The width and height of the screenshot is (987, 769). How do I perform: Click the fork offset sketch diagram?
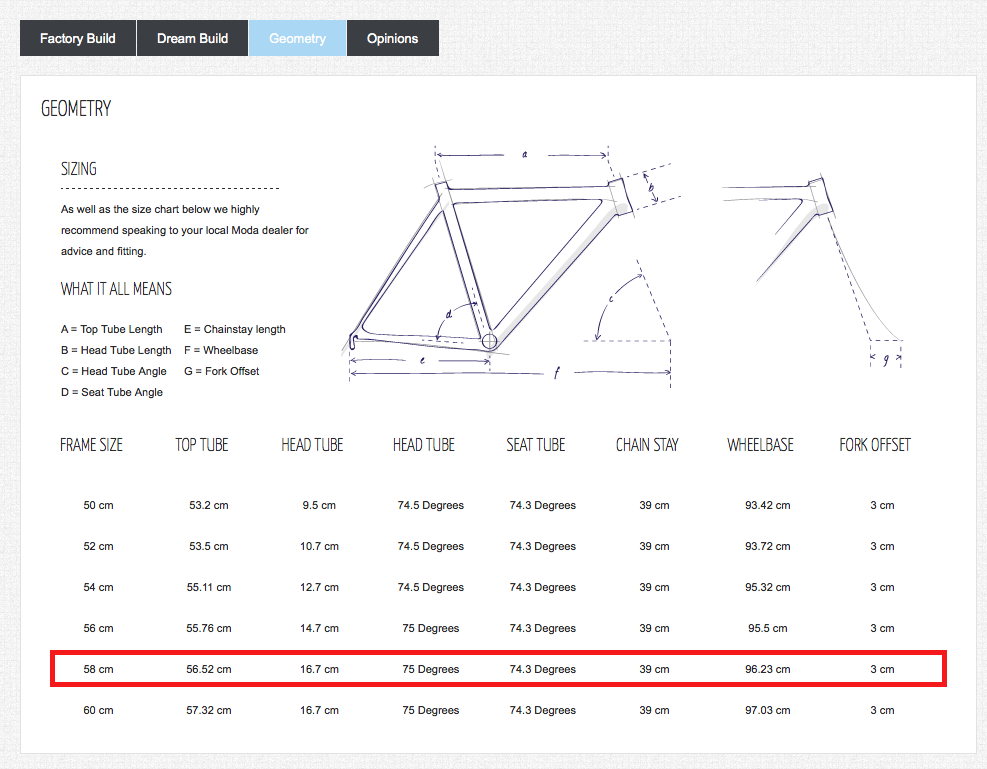(812, 265)
